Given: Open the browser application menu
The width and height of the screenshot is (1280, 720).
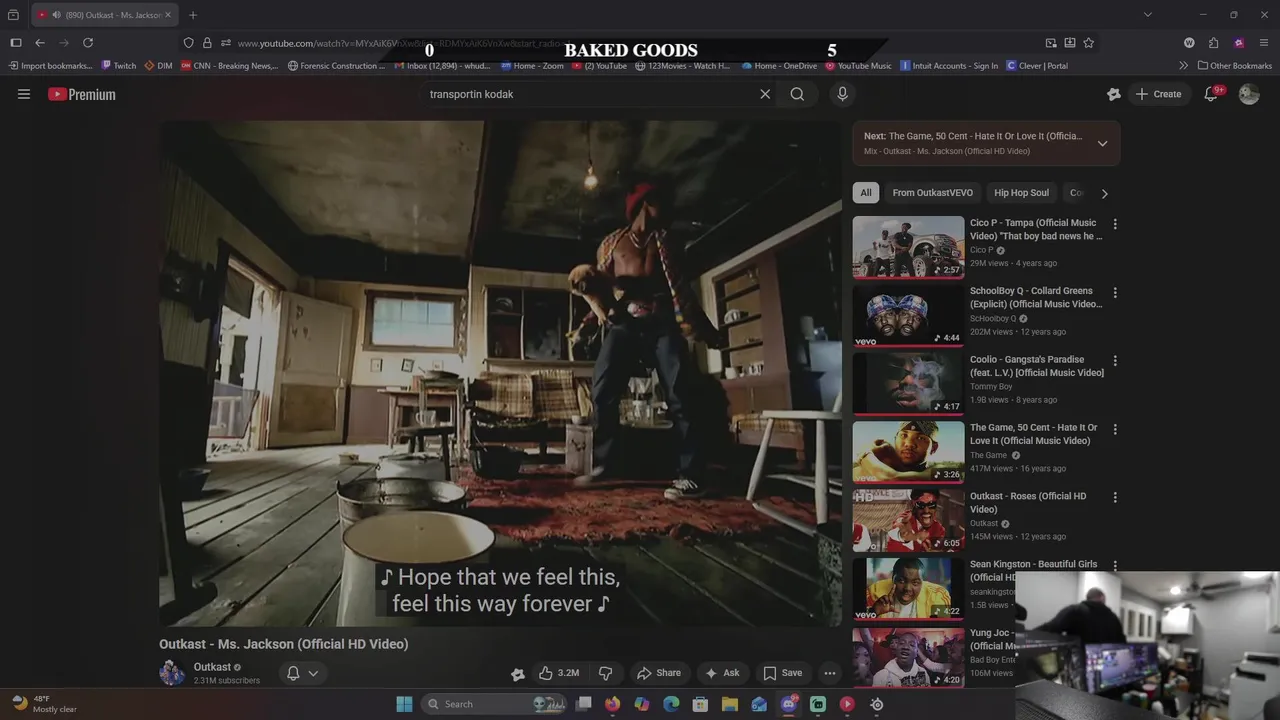Looking at the screenshot, I should pyautogui.click(x=1264, y=43).
